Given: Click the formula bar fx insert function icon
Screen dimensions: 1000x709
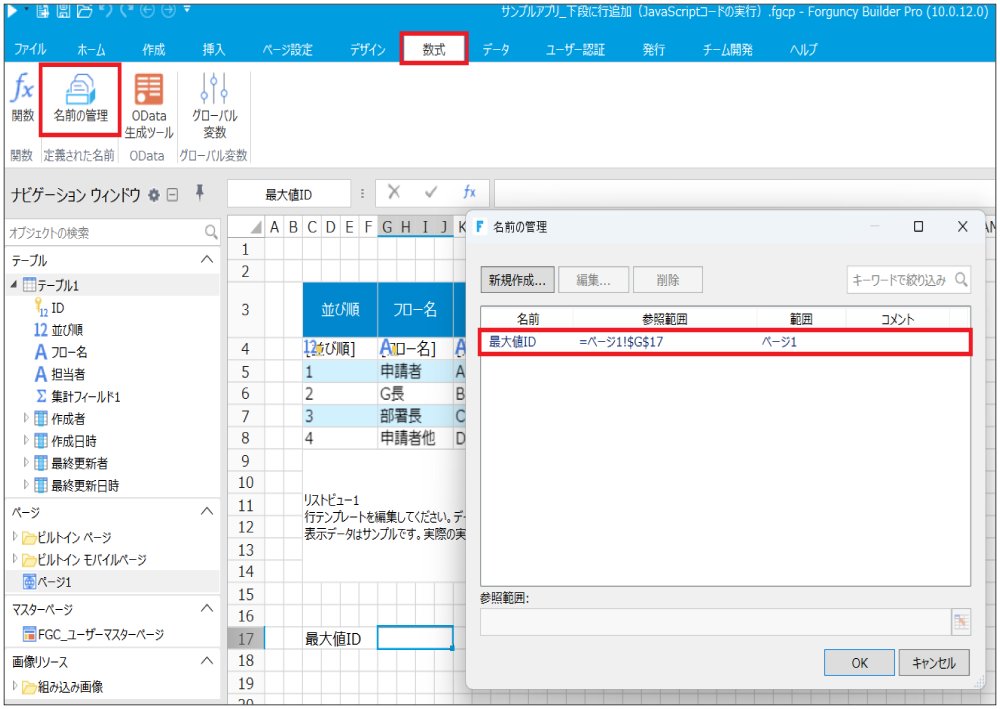Looking at the screenshot, I should click(469, 193).
